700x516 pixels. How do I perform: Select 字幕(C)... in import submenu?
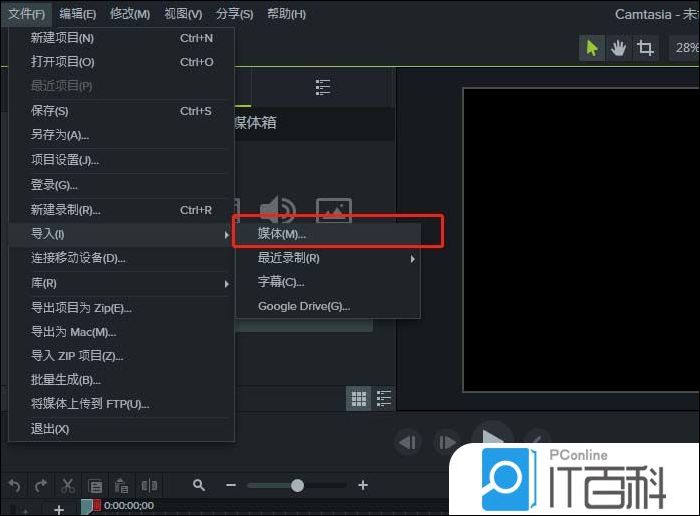click(328, 282)
